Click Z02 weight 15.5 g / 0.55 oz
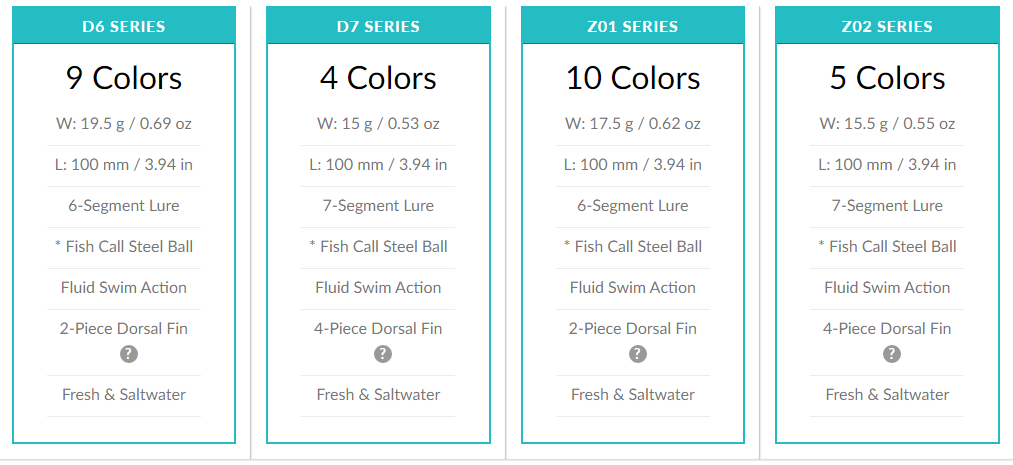 [x=887, y=124]
